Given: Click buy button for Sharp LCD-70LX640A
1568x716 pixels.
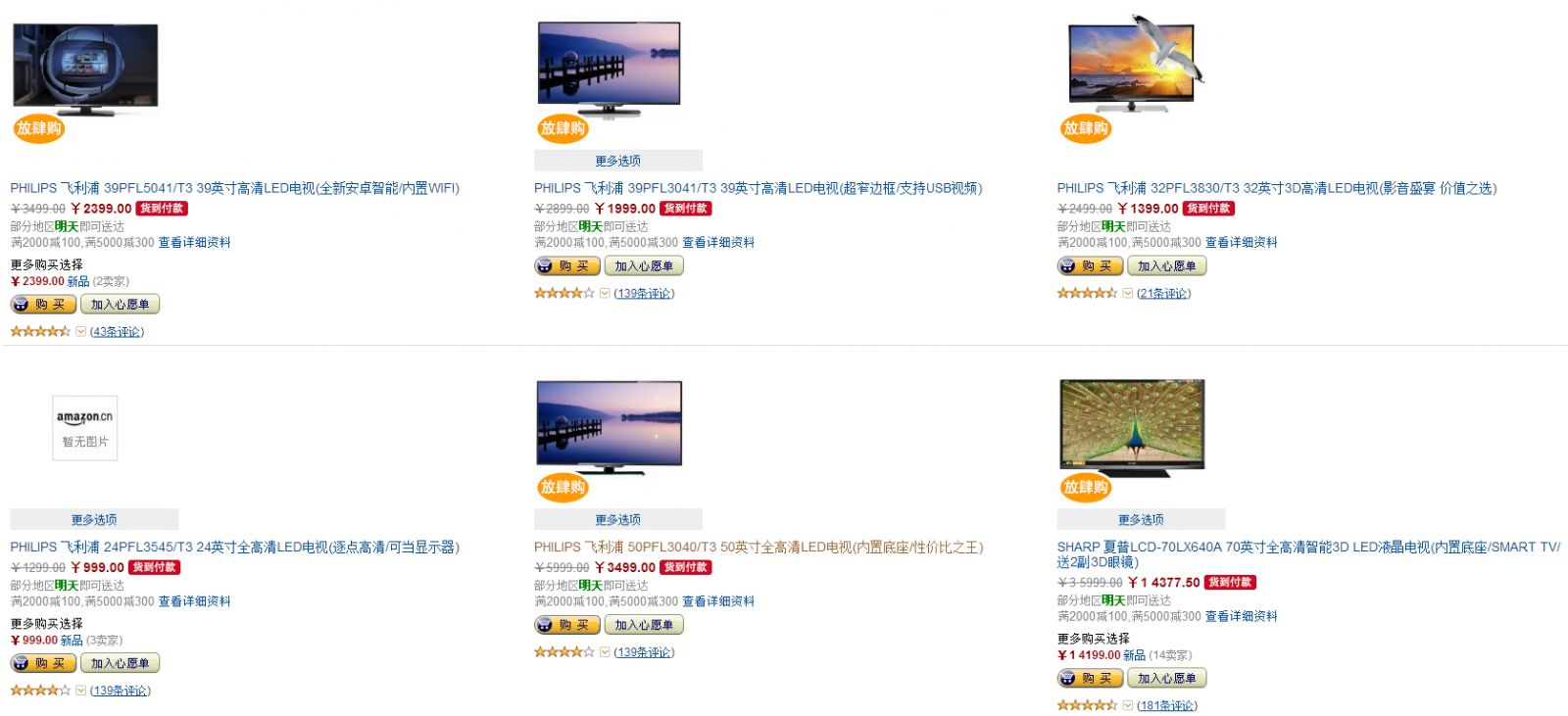Looking at the screenshot, I should click(1090, 679).
